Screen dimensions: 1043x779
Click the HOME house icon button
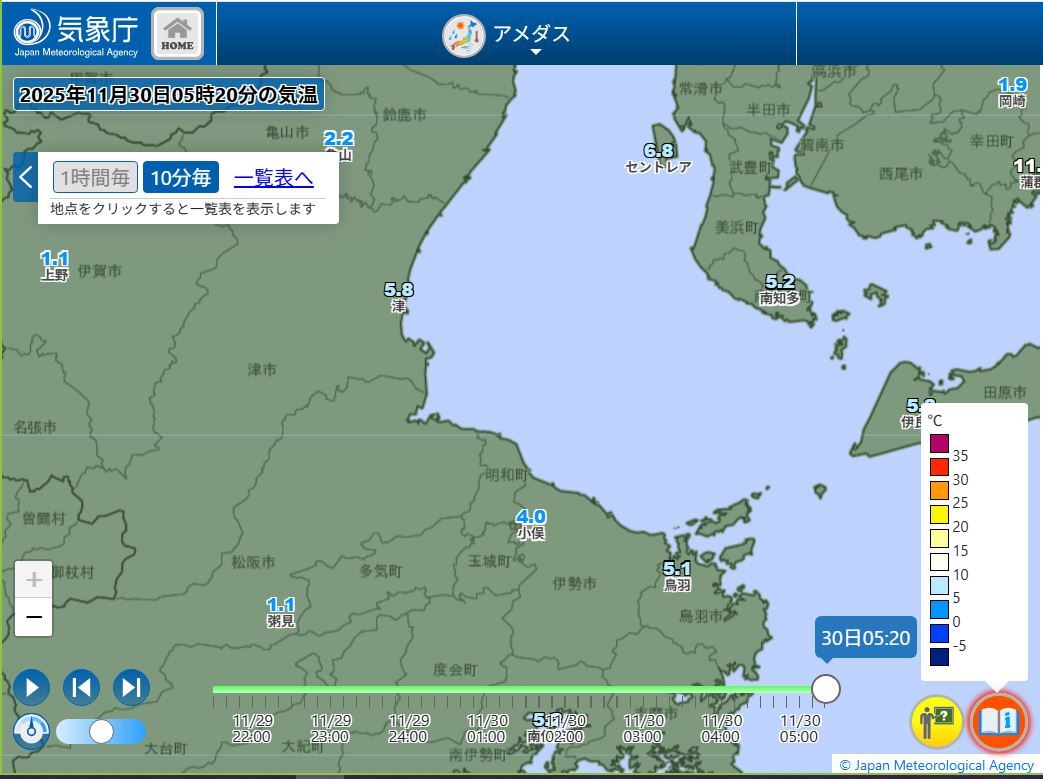[177, 33]
